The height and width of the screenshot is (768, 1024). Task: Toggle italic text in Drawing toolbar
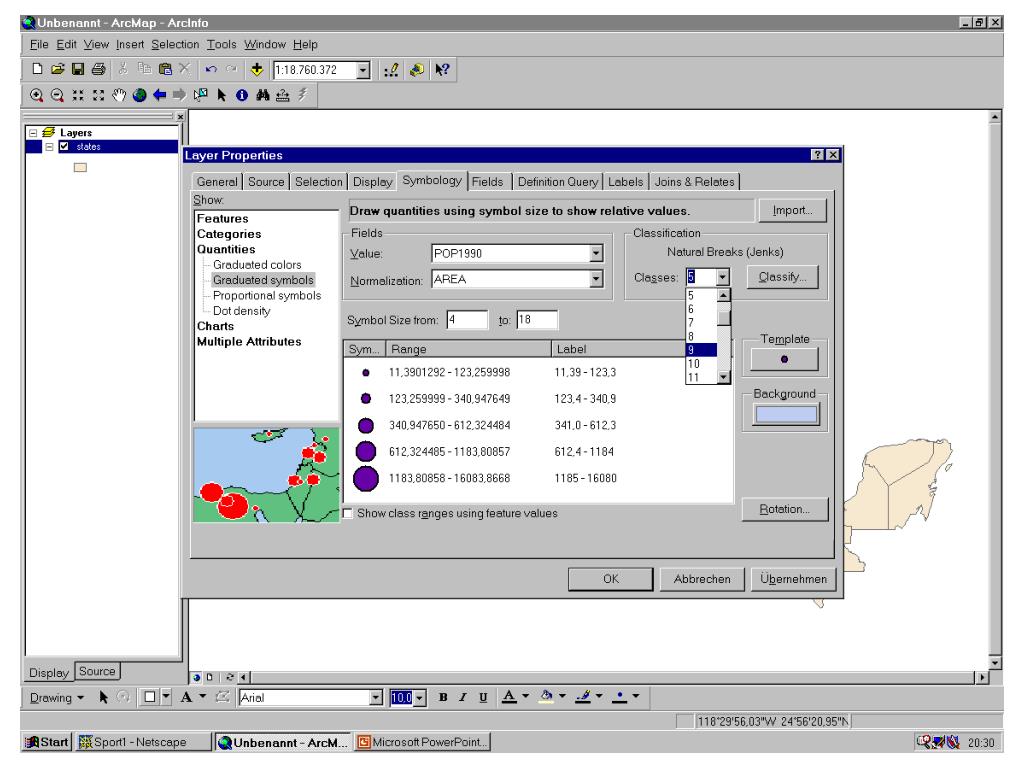[x=463, y=697]
